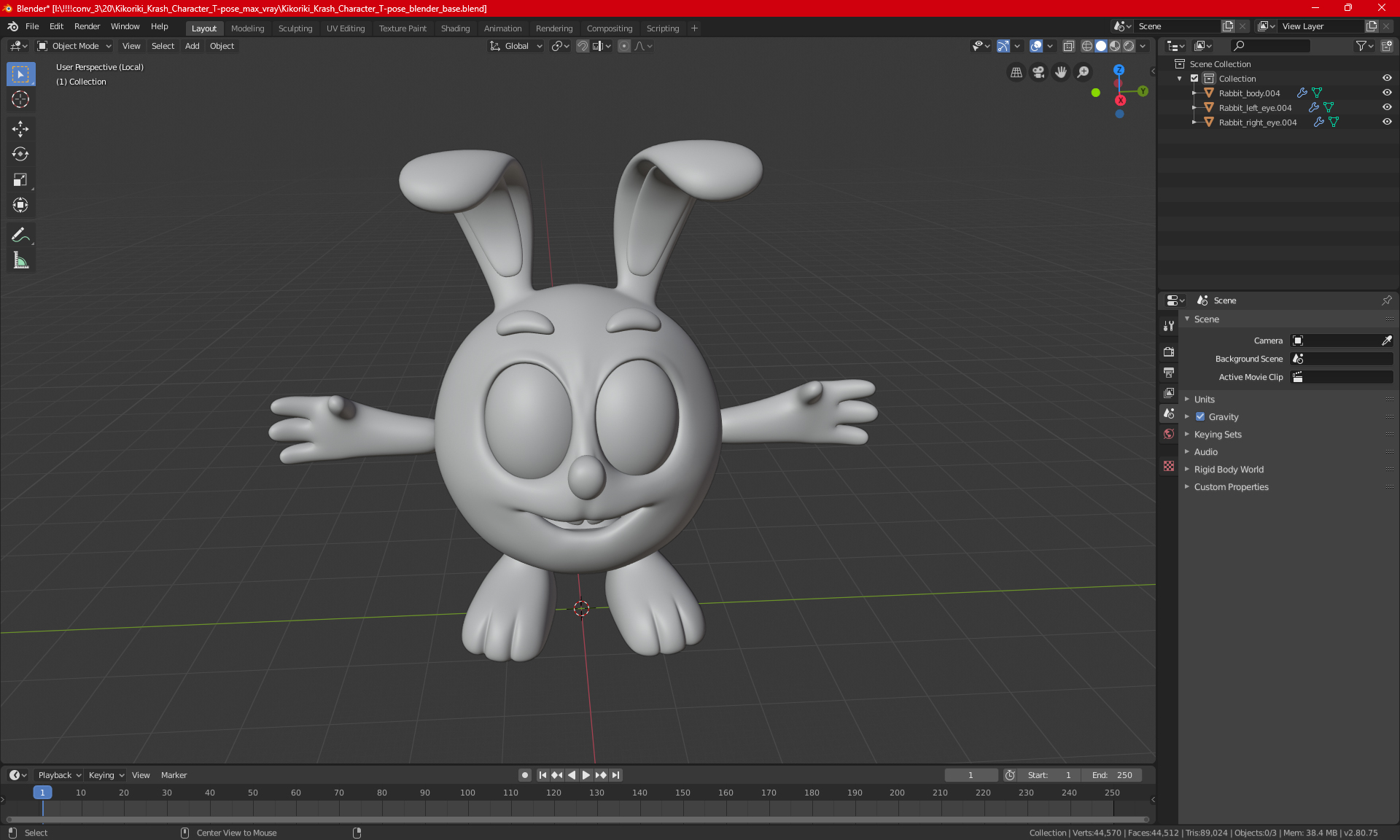Screen dimensions: 1400x840
Task: Click the End frame 250 field
Action: tap(1112, 775)
